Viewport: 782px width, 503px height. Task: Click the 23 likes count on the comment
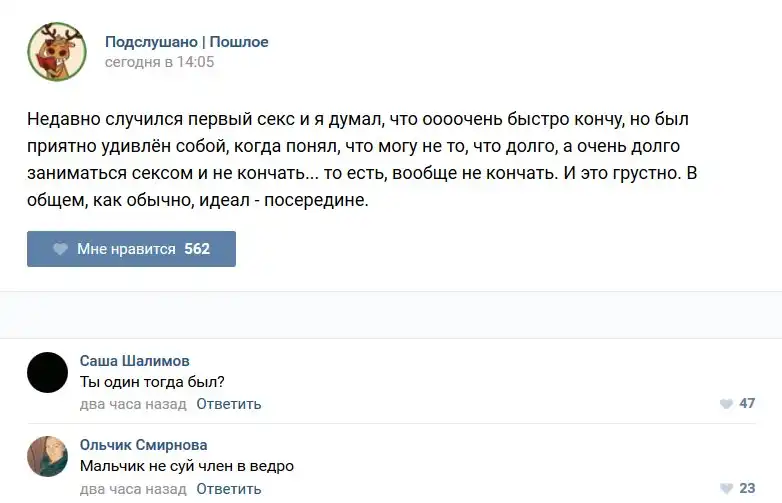click(x=746, y=489)
